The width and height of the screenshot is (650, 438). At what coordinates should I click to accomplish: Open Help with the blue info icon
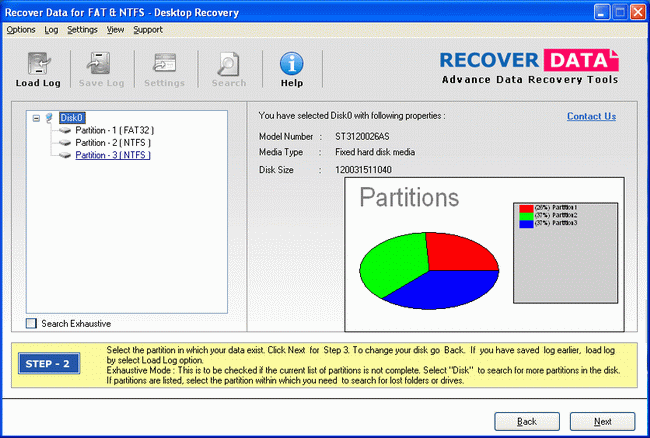coord(291,64)
